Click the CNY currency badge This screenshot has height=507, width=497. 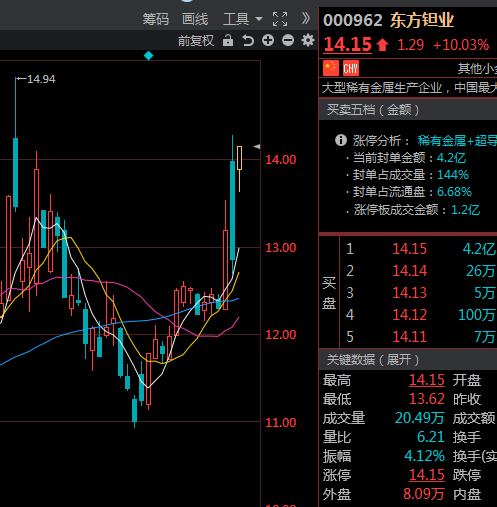click(x=351, y=68)
